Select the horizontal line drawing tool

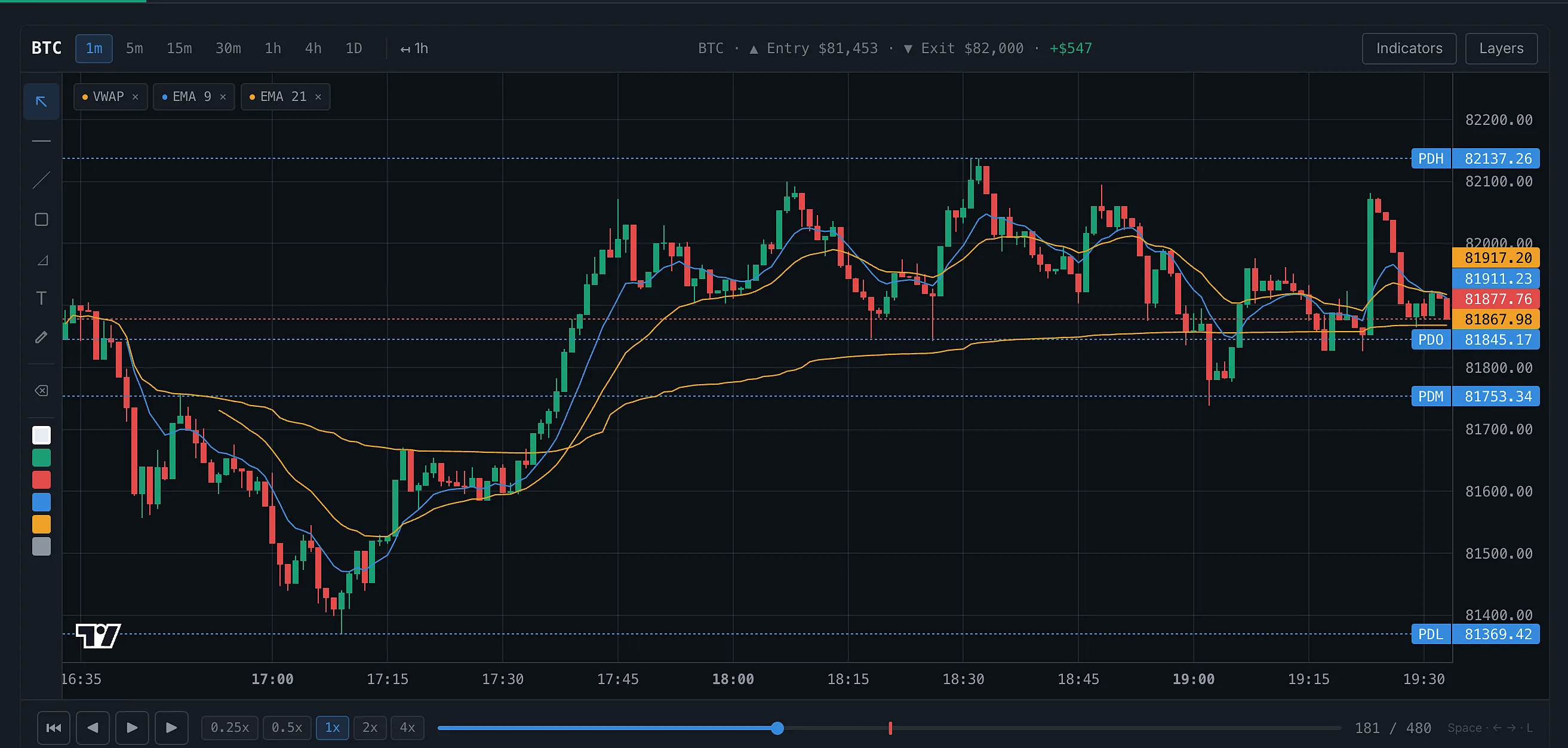click(x=41, y=141)
